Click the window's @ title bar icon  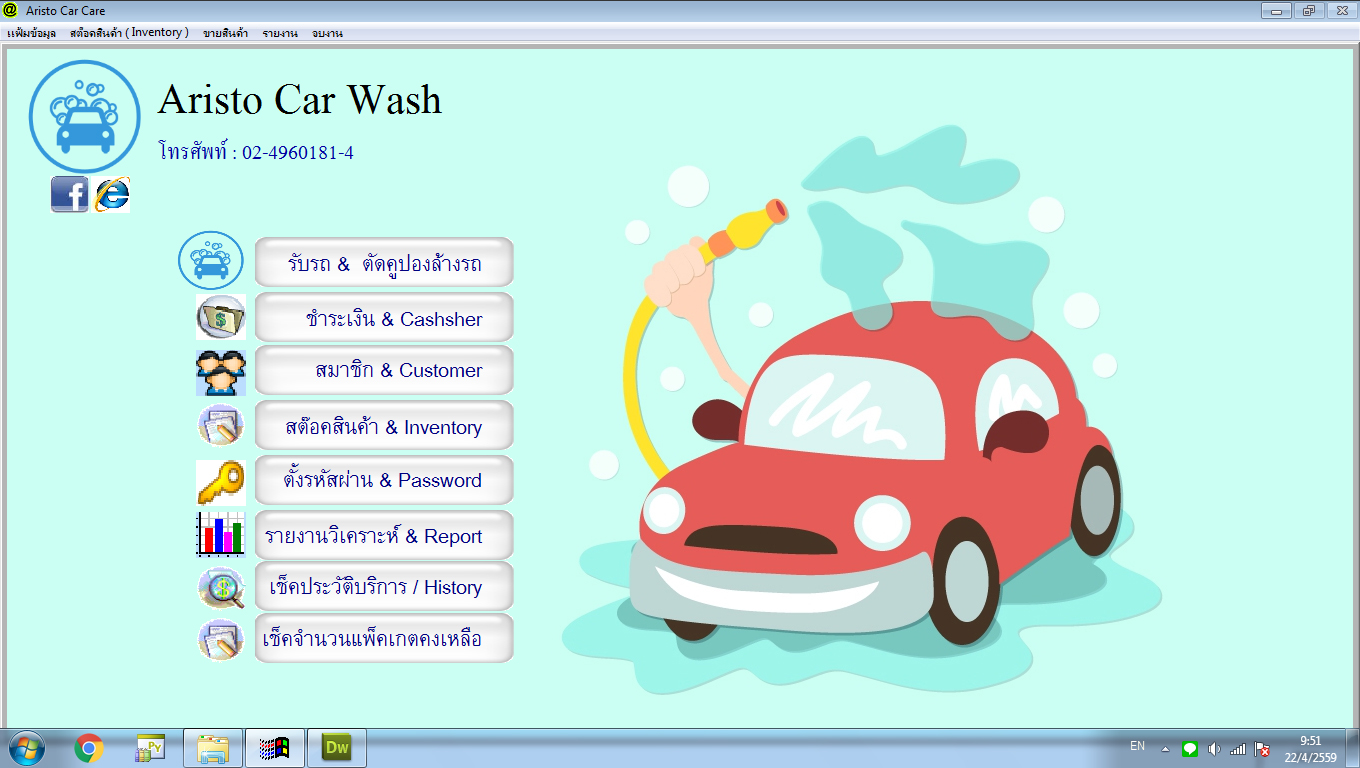point(11,10)
